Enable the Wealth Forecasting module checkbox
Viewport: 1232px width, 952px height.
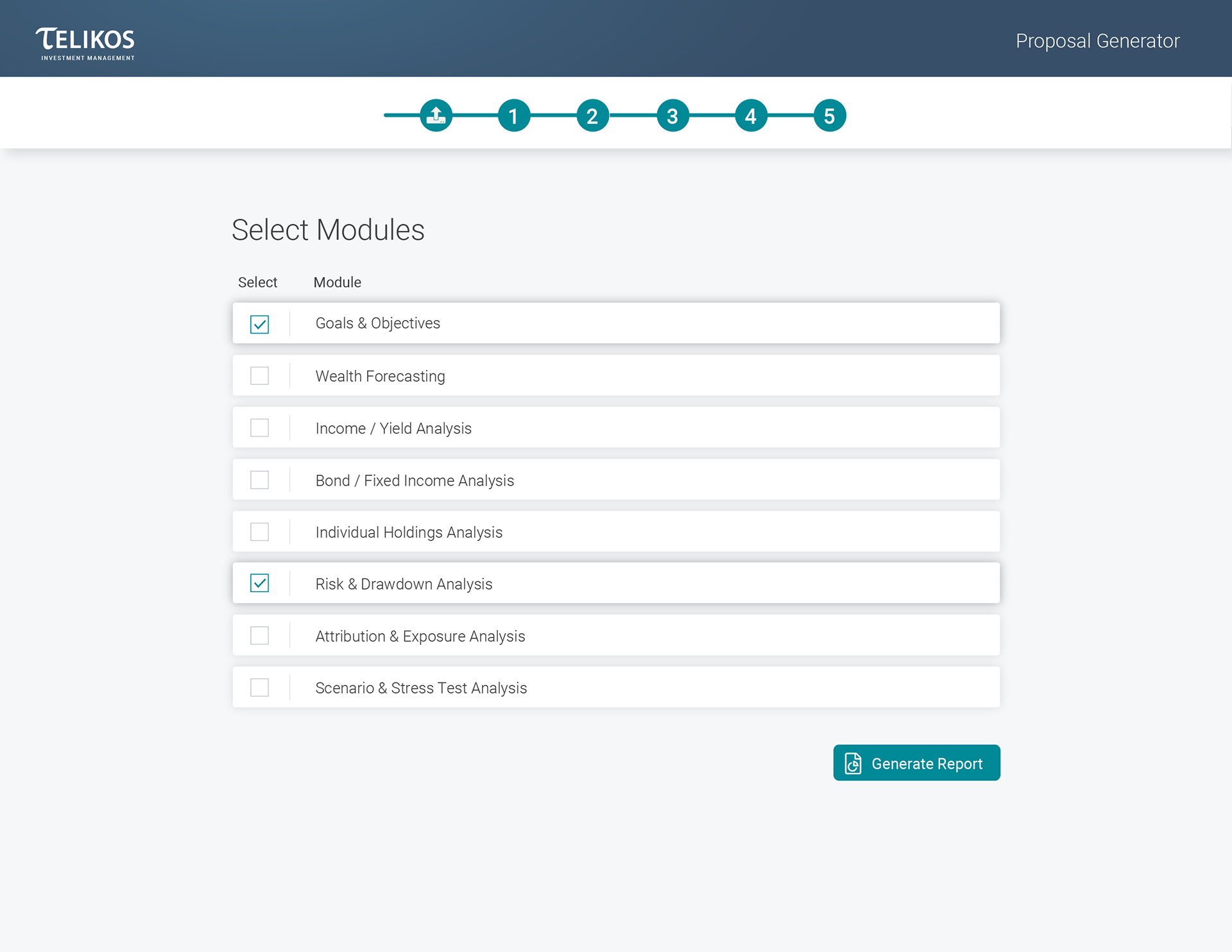point(259,376)
